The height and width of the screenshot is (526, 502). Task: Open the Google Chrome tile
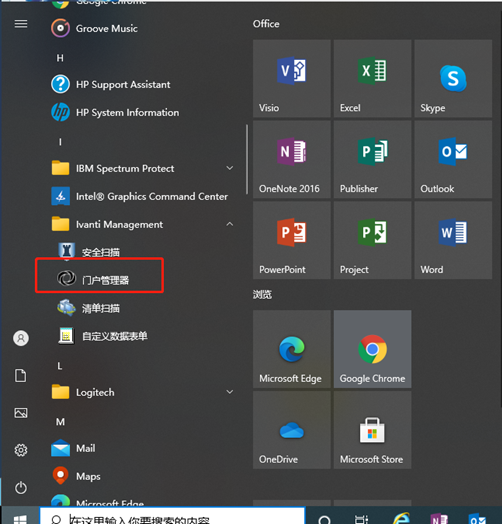pyautogui.click(x=372, y=349)
